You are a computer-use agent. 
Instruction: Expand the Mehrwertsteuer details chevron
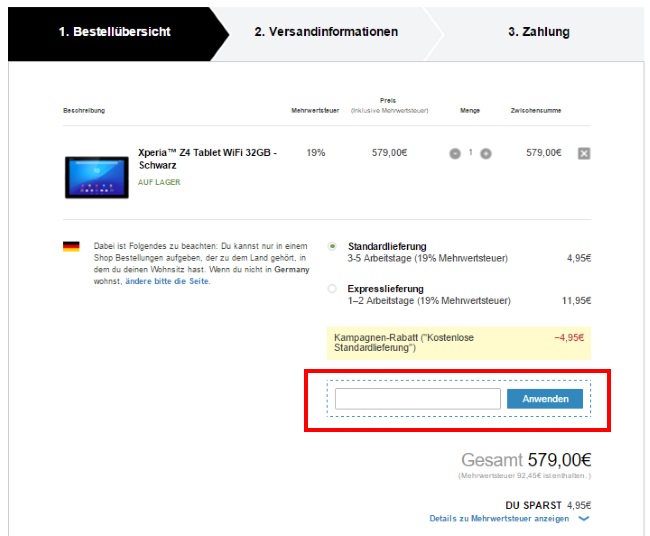click(584, 519)
